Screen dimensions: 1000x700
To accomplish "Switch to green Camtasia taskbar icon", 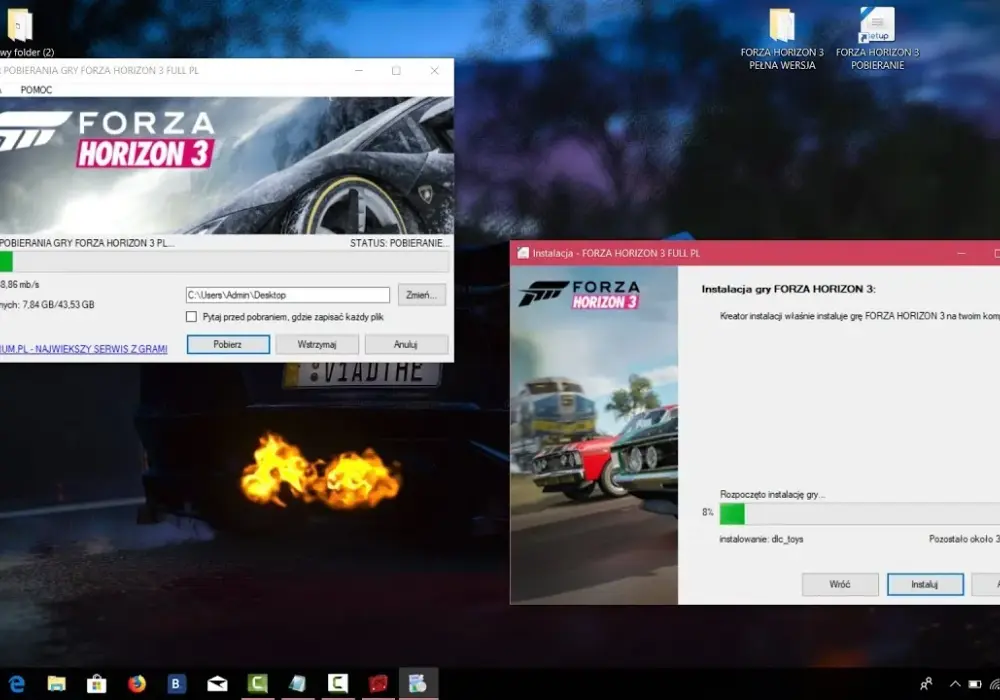I will [258, 683].
